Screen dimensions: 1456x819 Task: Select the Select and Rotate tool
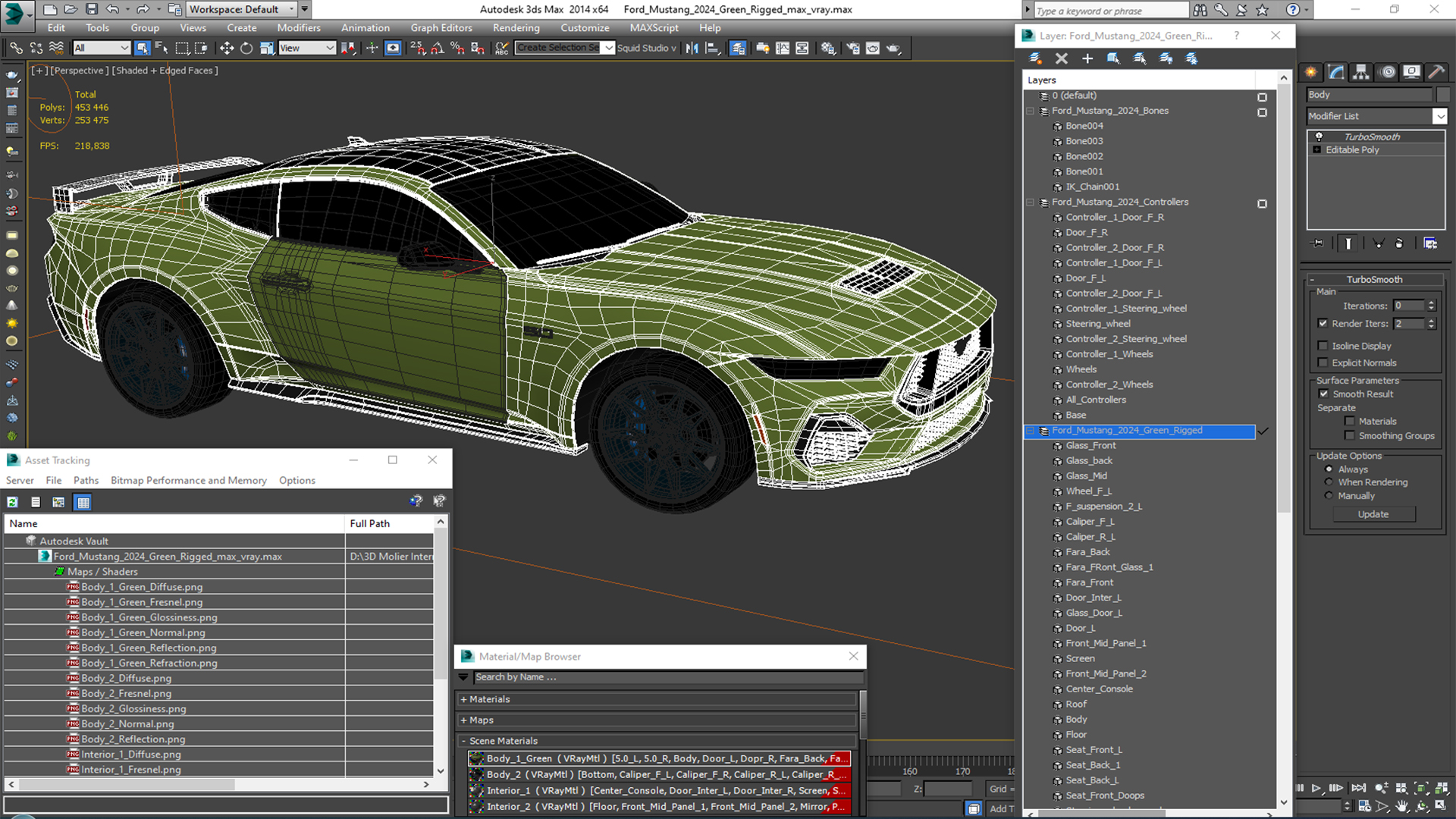[246, 48]
